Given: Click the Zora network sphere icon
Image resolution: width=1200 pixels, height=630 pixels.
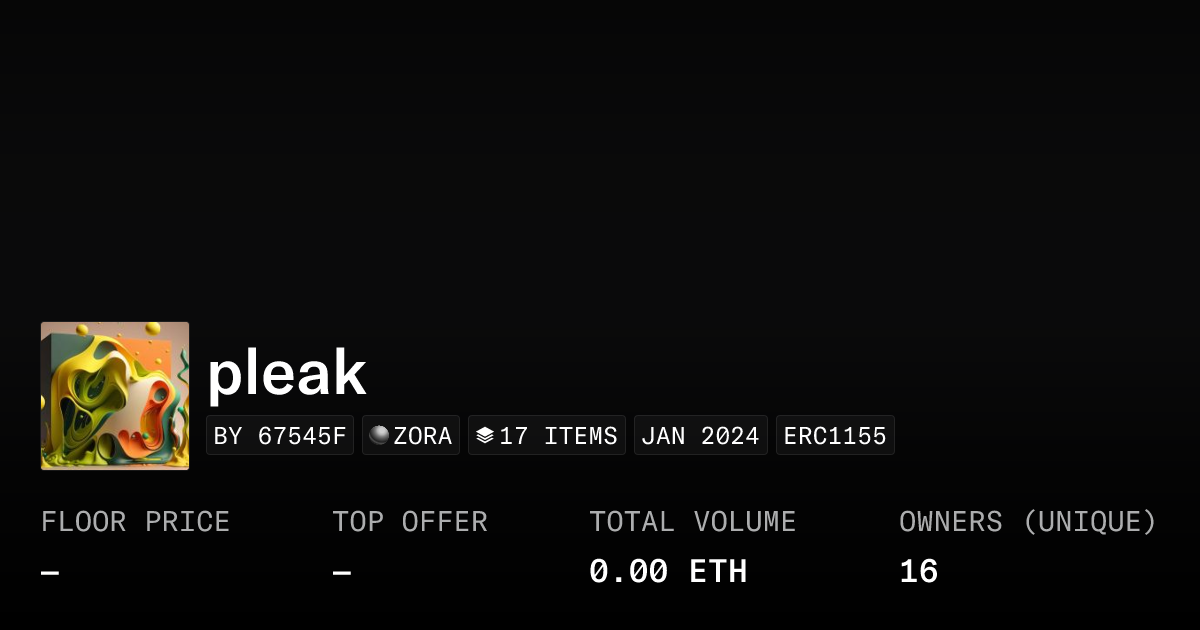Looking at the screenshot, I should coord(379,435).
